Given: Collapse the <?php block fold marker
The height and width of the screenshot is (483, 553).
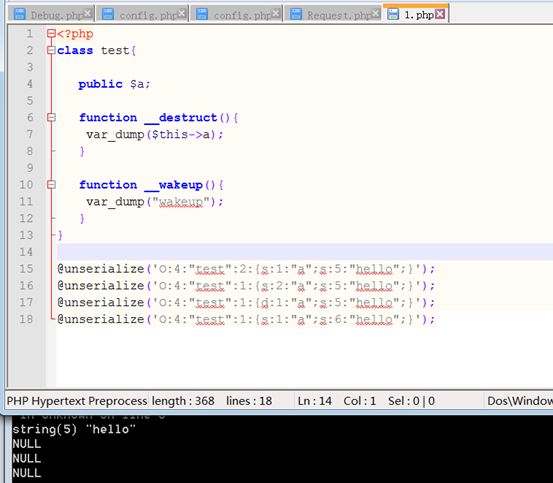Looking at the screenshot, I should pos(51,33).
